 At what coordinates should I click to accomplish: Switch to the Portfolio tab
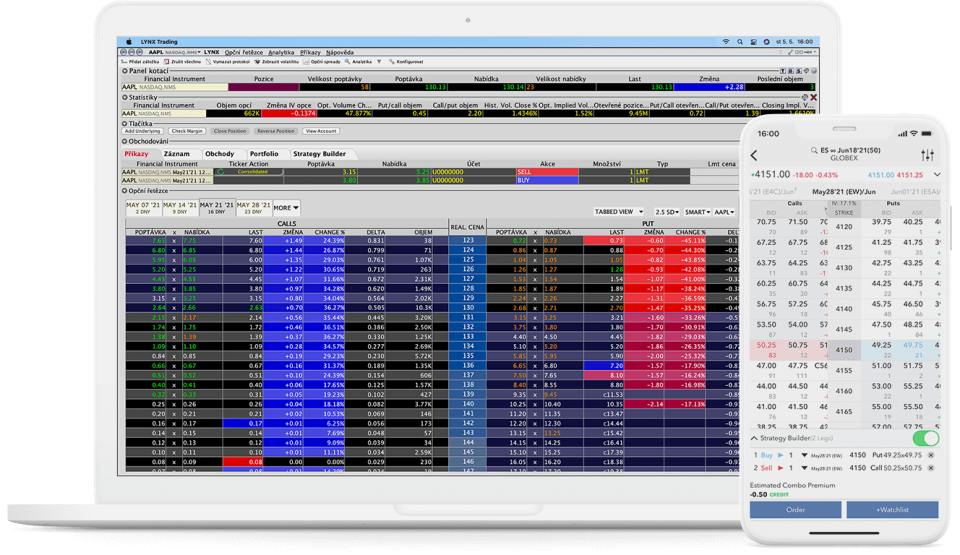point(264,154)
